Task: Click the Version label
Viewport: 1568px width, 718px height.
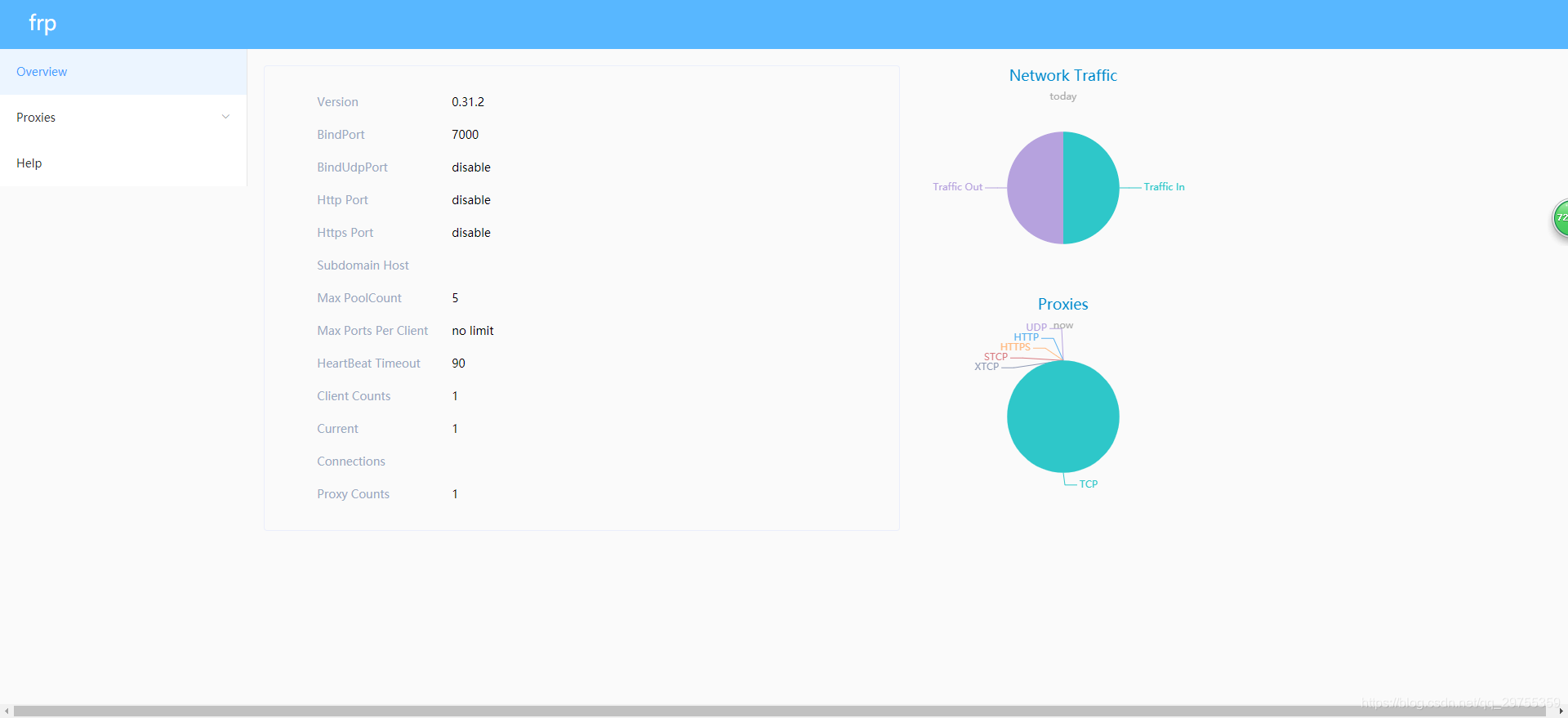Action: tap(337, 102)
